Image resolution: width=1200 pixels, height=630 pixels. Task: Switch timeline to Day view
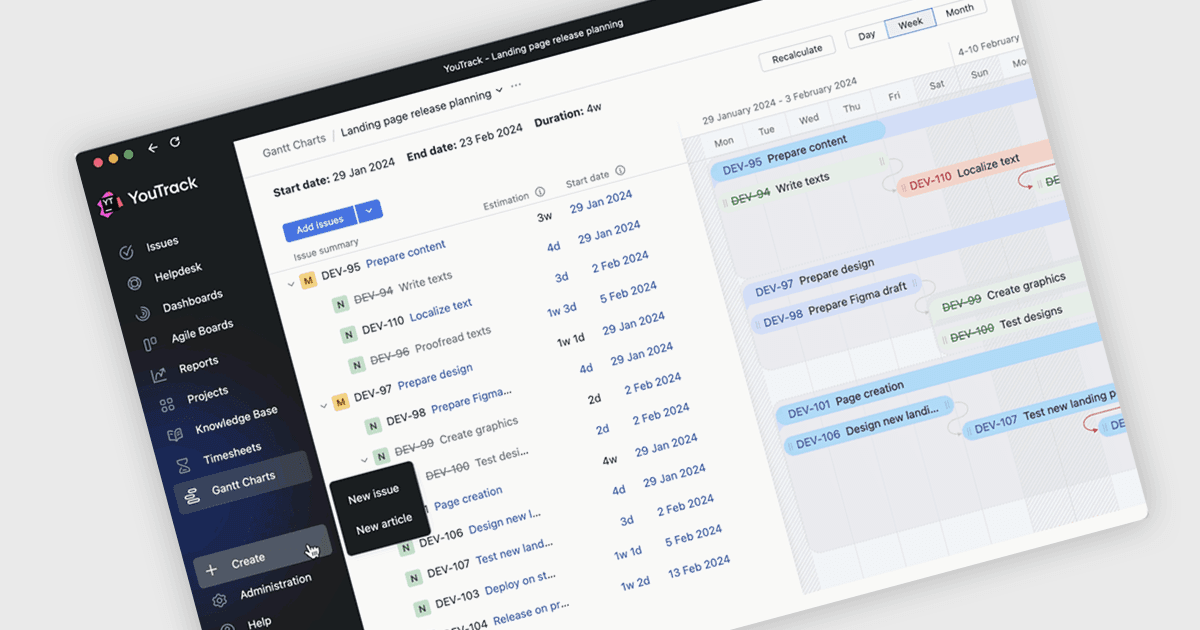867,35
